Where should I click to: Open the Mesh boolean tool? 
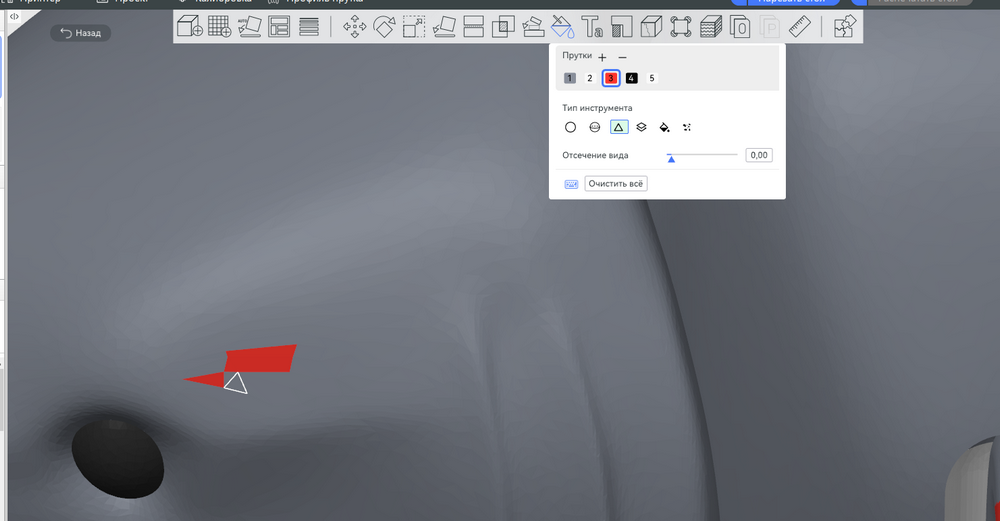(x=503, y=27)
